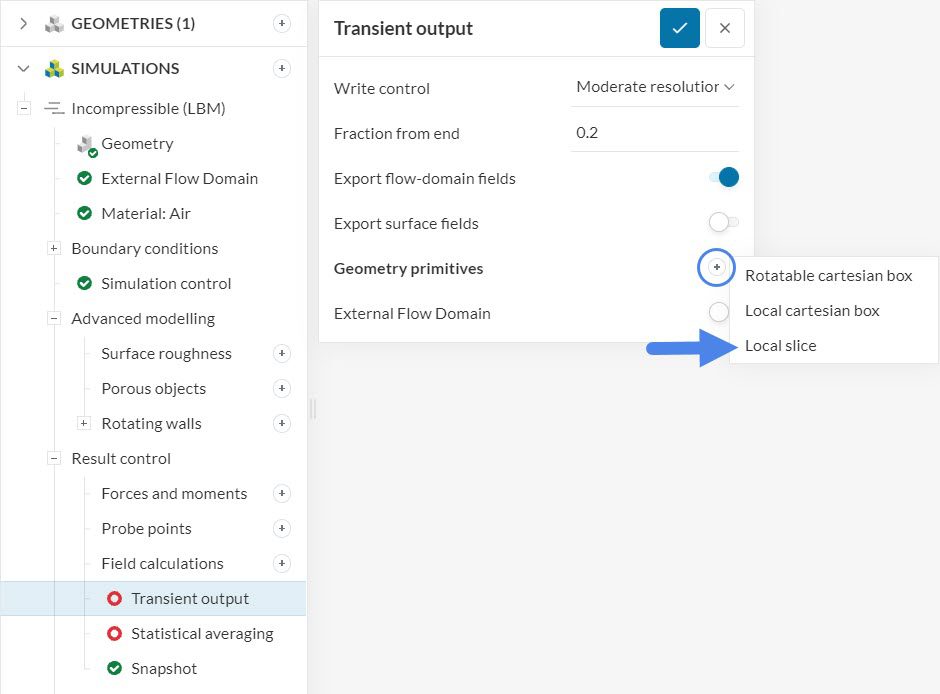Click the plus icon next to Geometry primitives

click(x=716, y=267)
